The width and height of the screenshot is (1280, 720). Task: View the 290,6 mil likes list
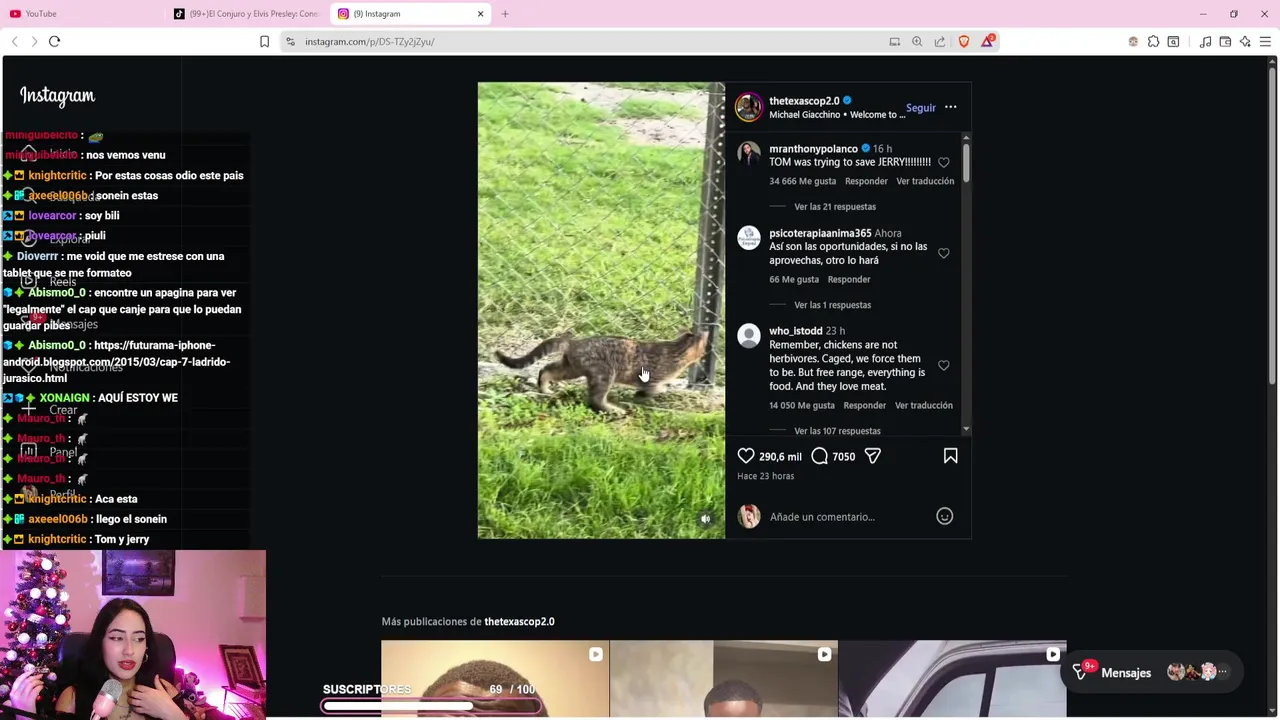780,457
